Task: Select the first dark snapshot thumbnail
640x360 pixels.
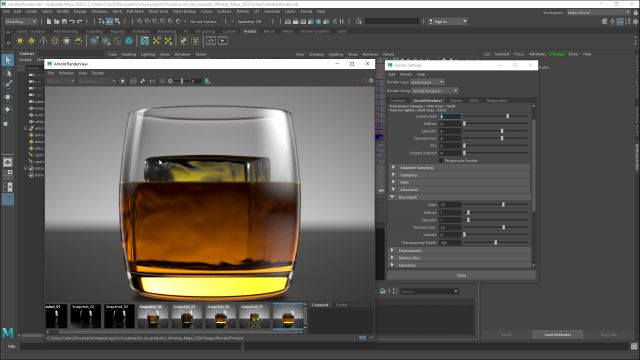Action: click(56, 315)
